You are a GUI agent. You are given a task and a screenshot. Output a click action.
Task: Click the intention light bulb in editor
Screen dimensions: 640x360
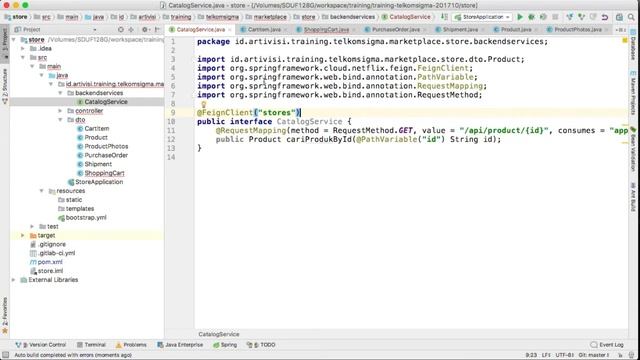click(203, 104)
